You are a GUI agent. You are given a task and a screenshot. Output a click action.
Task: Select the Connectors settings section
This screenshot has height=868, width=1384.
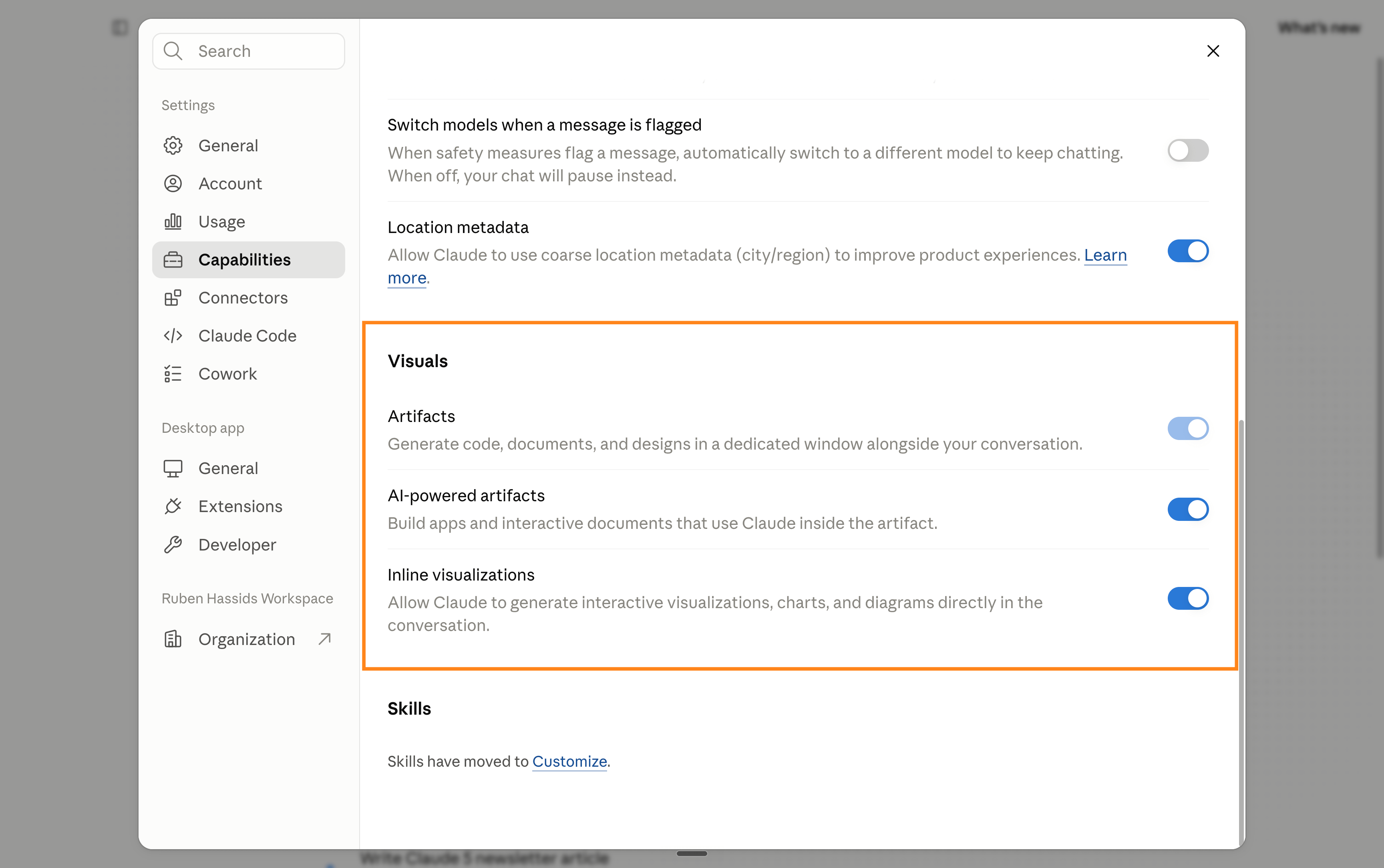(x=249, y=298)
